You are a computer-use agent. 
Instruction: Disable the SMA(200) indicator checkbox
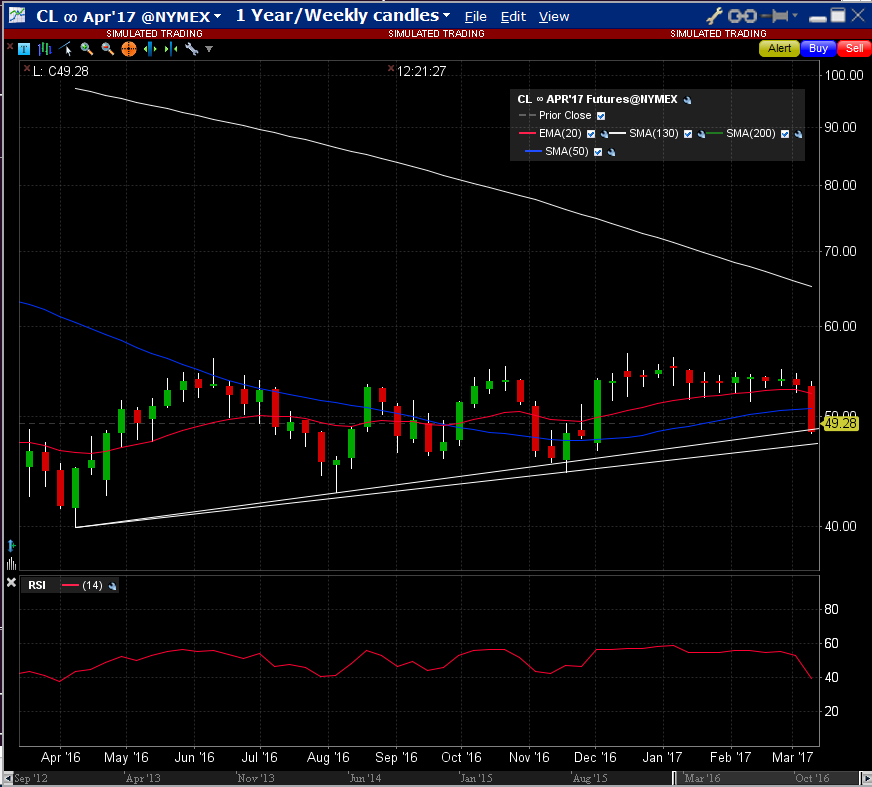(x=785, y=134)
